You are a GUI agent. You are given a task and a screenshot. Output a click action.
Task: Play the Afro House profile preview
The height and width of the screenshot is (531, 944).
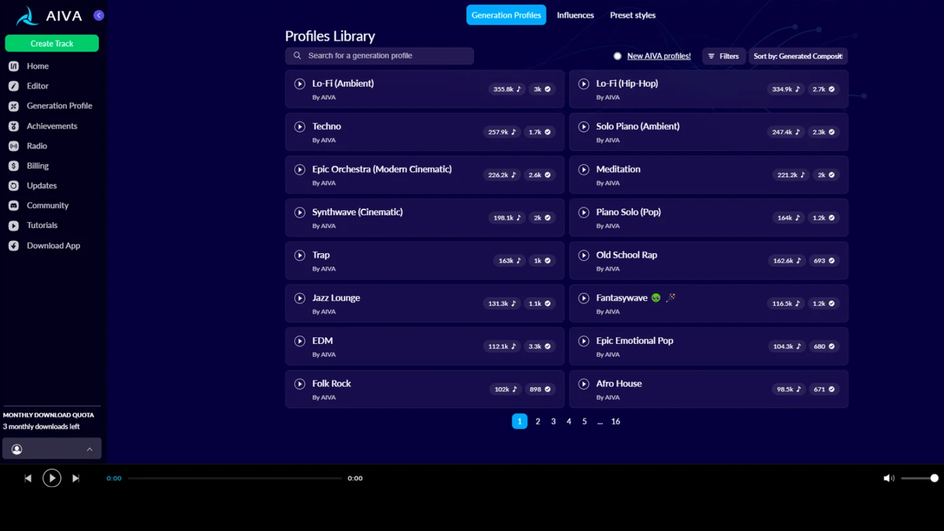583,384
